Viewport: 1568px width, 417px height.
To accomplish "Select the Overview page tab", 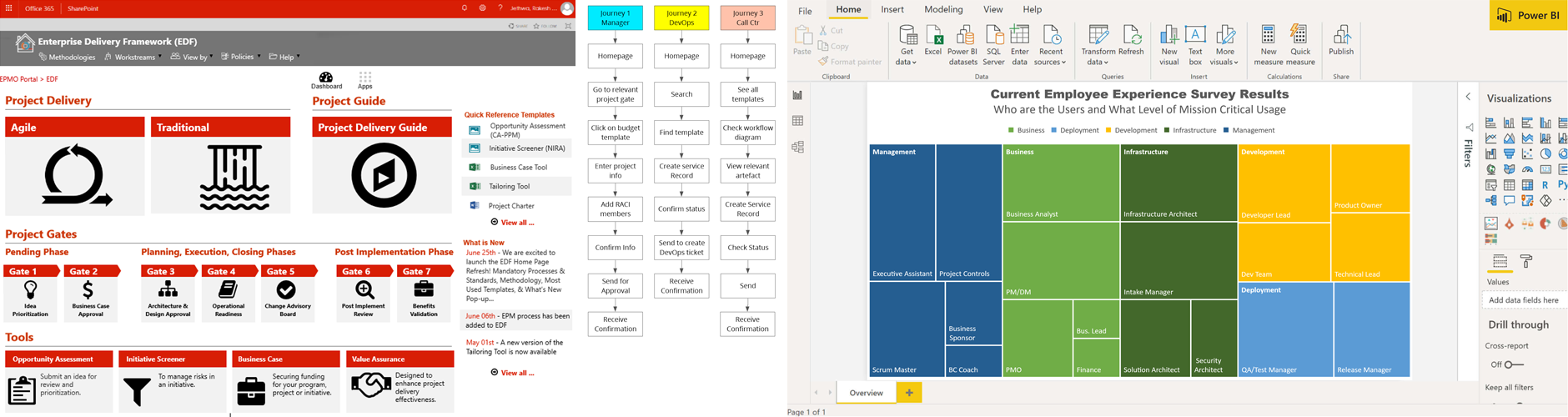I will pyautogui.click(x=866, y=393).
